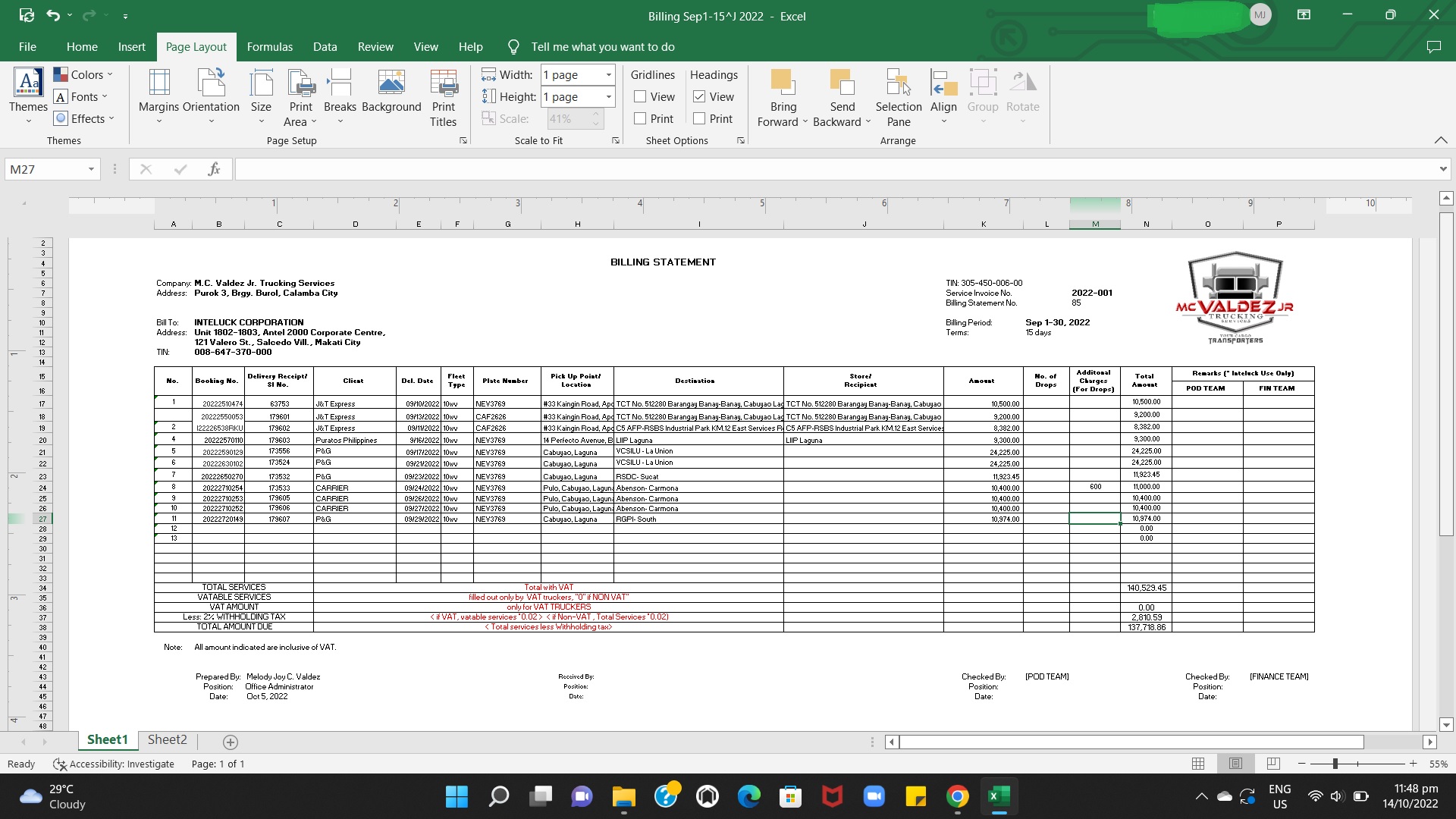Open taskbar Search
This screenshot has height=819, width=1456.
point(498,796)
